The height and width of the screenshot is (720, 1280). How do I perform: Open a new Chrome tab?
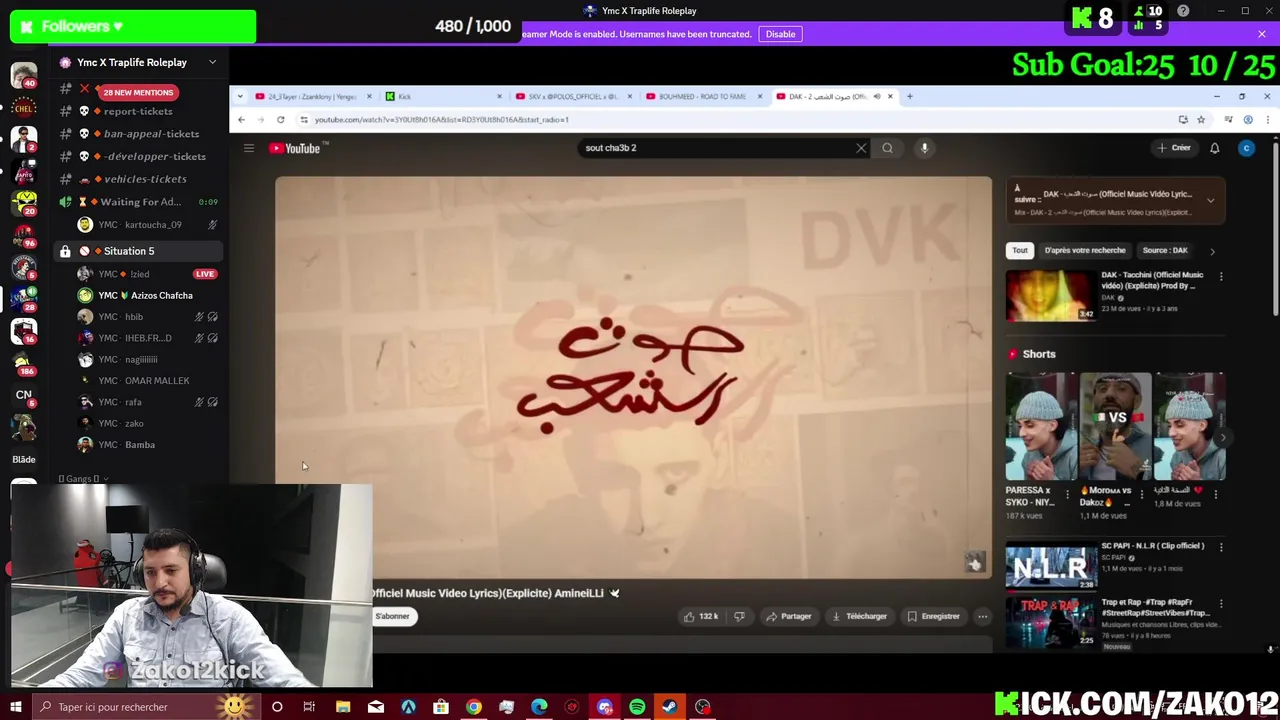[909, 96]
